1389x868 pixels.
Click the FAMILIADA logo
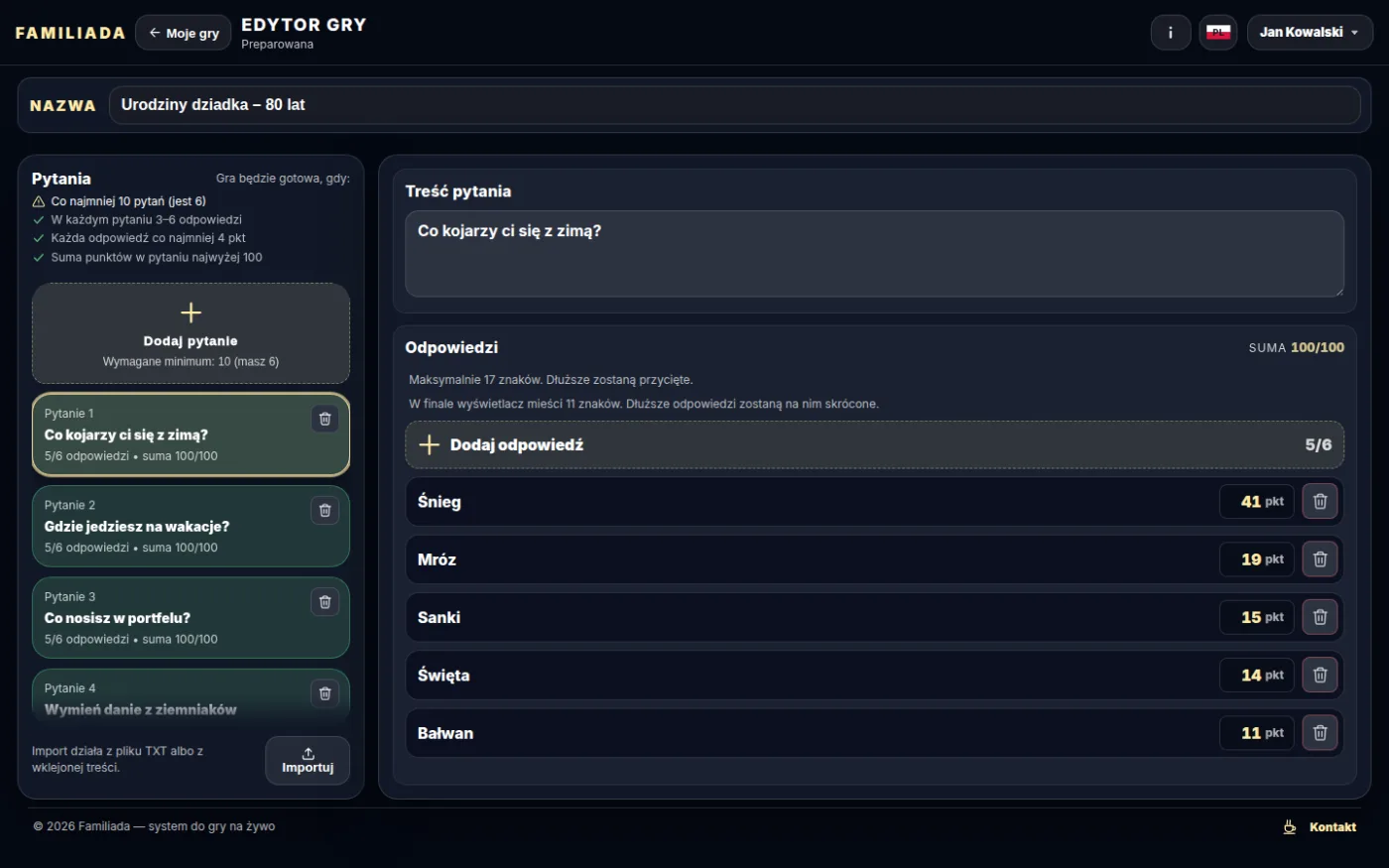70,33
